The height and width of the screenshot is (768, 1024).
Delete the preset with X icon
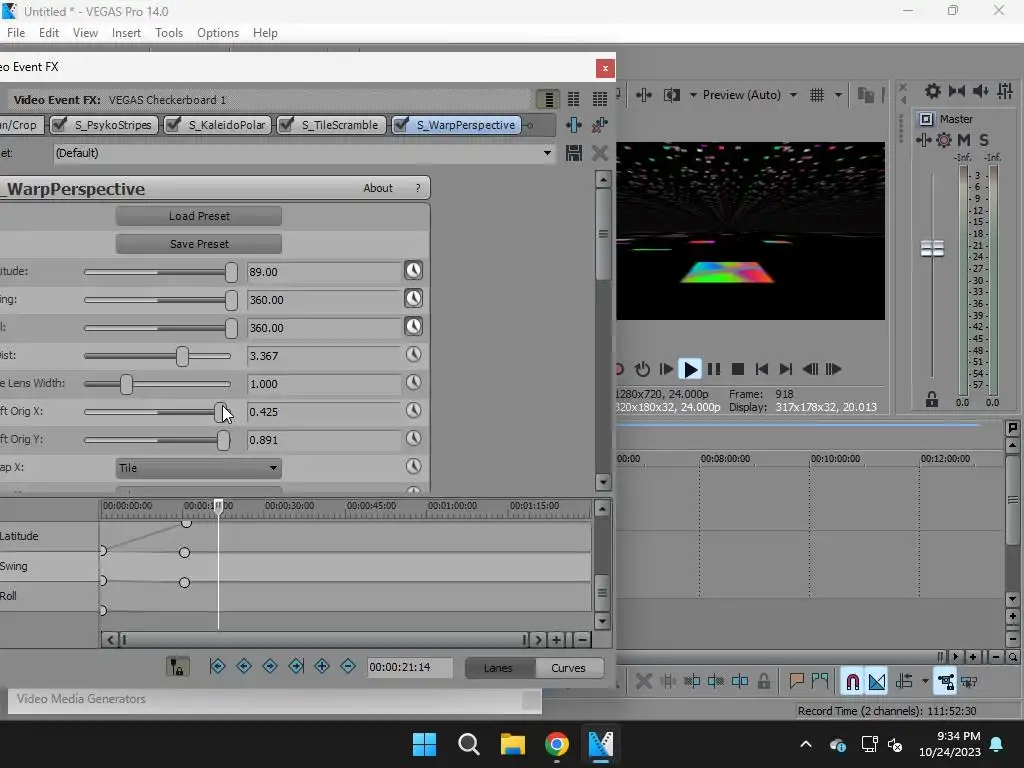pos(600,153)
